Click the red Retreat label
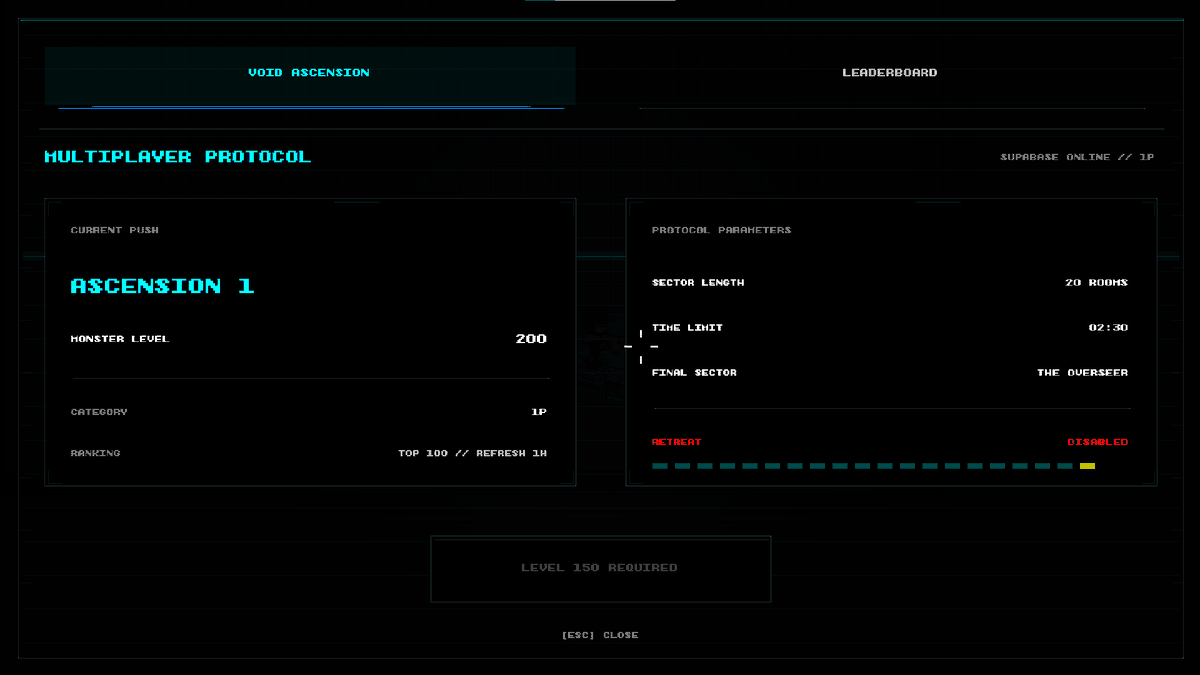Image resolution: width=1200 pixels, height=675 pixels. [677, 442]
